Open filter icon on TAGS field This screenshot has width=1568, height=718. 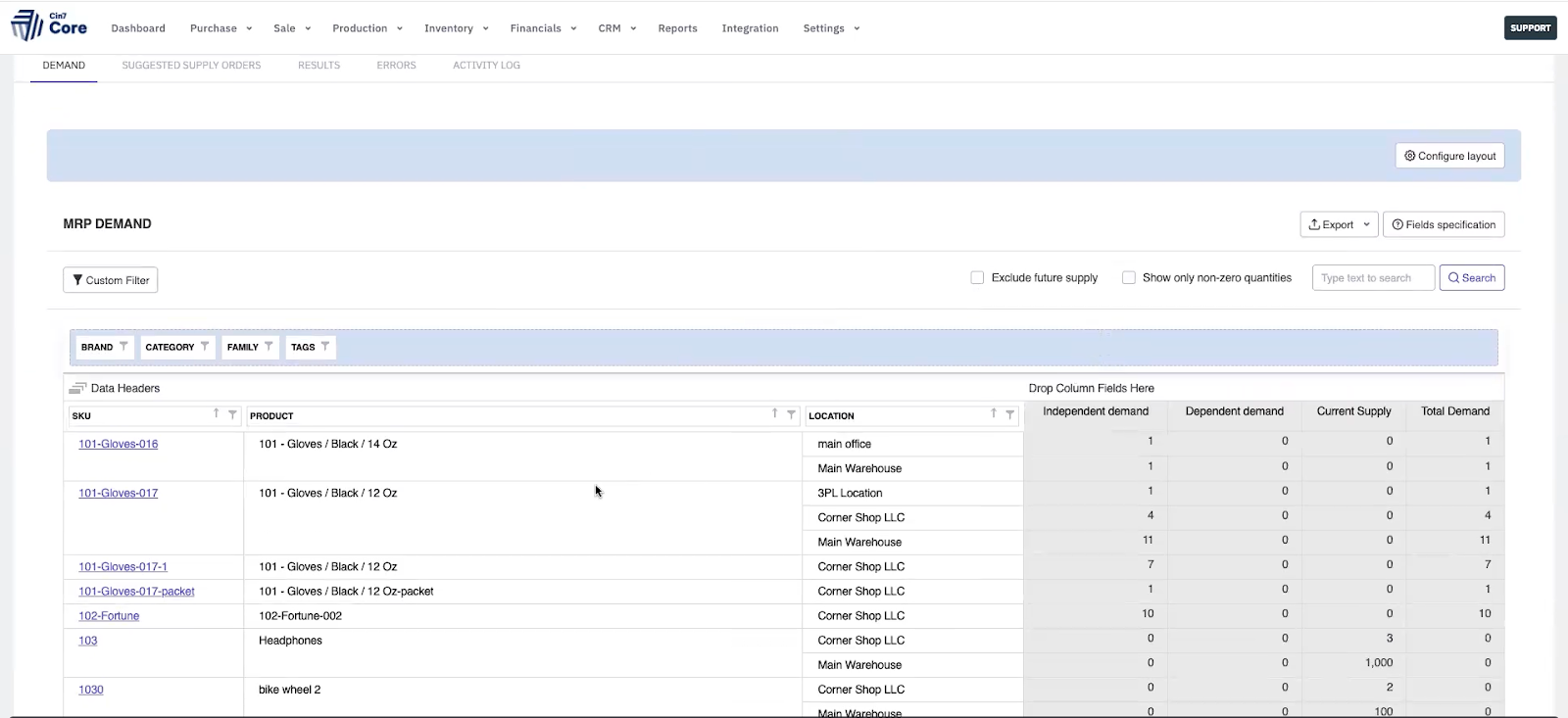[x=325, y=347]
